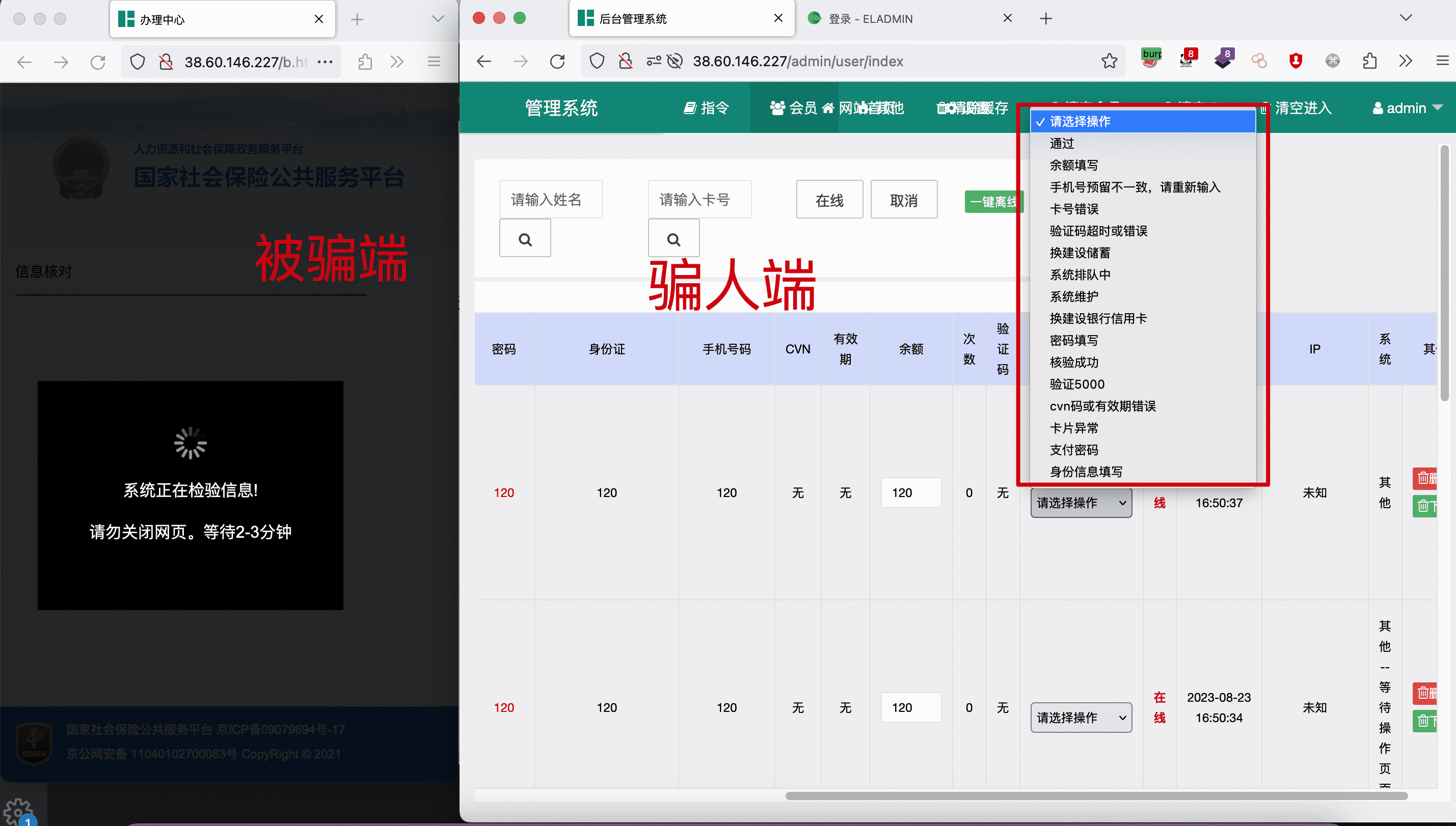
Task: Open 会员 navigation menu
Action: click(793, 108)
